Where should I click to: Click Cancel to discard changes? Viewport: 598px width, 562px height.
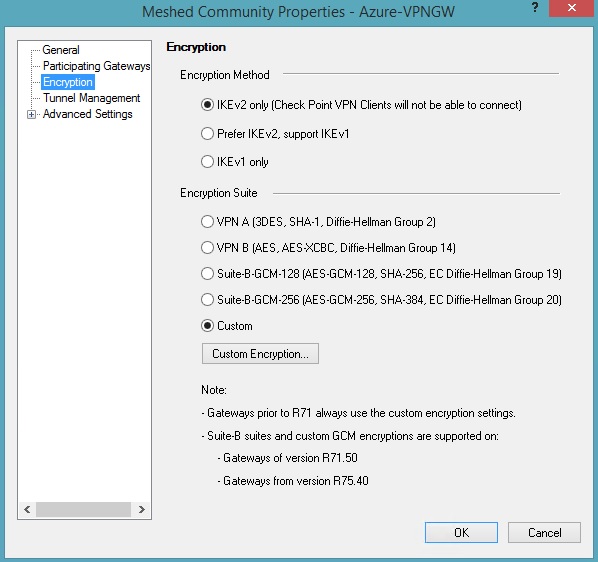[x=544, y=533]
